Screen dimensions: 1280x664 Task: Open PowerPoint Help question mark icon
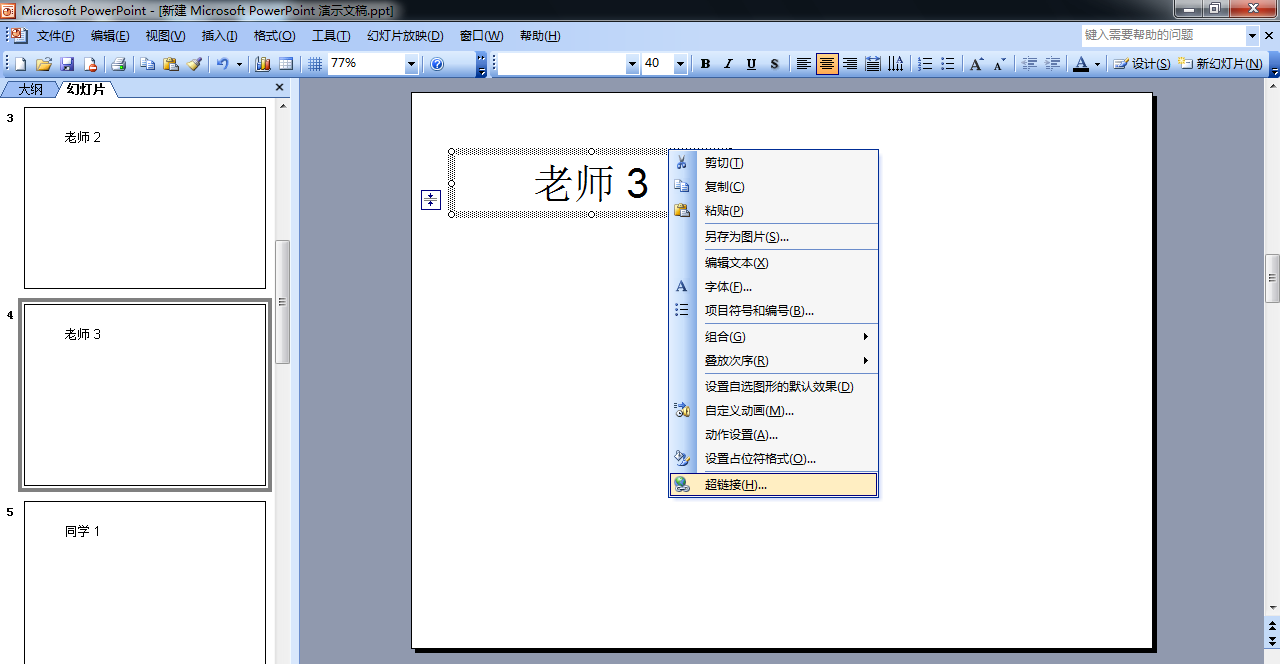point(437,64)
